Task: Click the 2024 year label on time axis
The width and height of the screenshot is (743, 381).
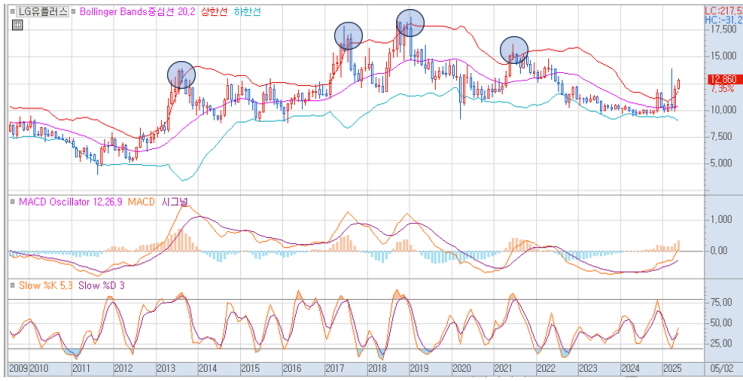Action: (x=630, y=368)
